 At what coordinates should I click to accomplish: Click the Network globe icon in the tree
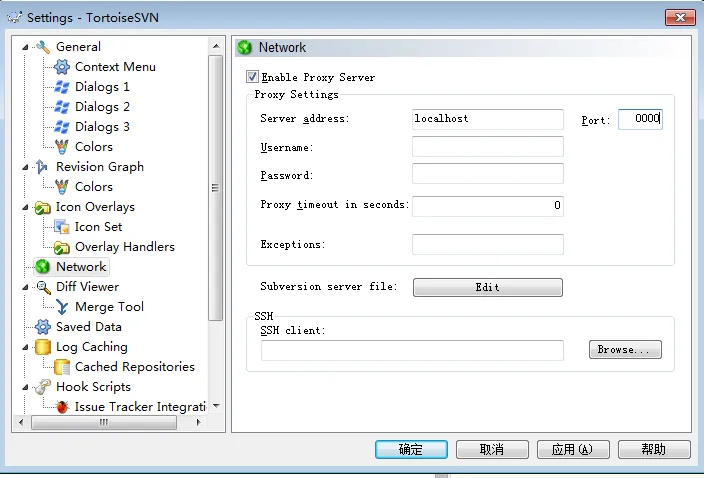tap(43, 267)
